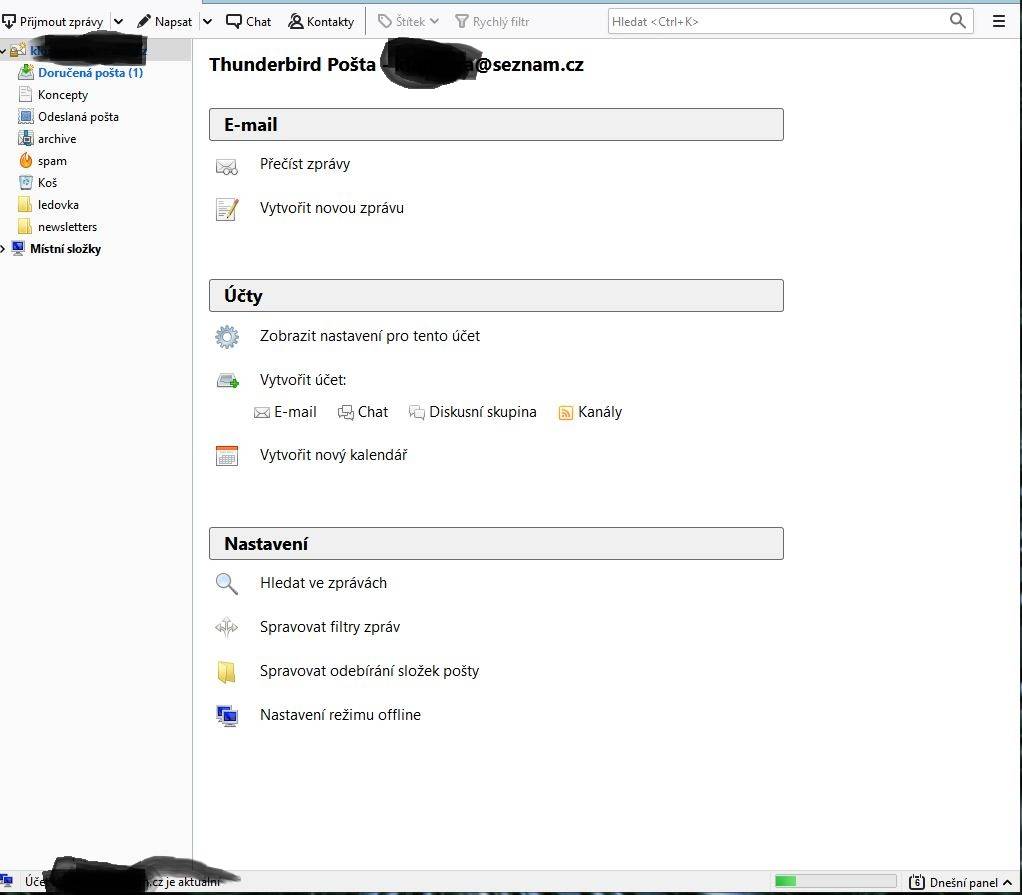Screen dimensions: 1022x895
Task: Select the newsletters folder
Action: tap(67, 227)
